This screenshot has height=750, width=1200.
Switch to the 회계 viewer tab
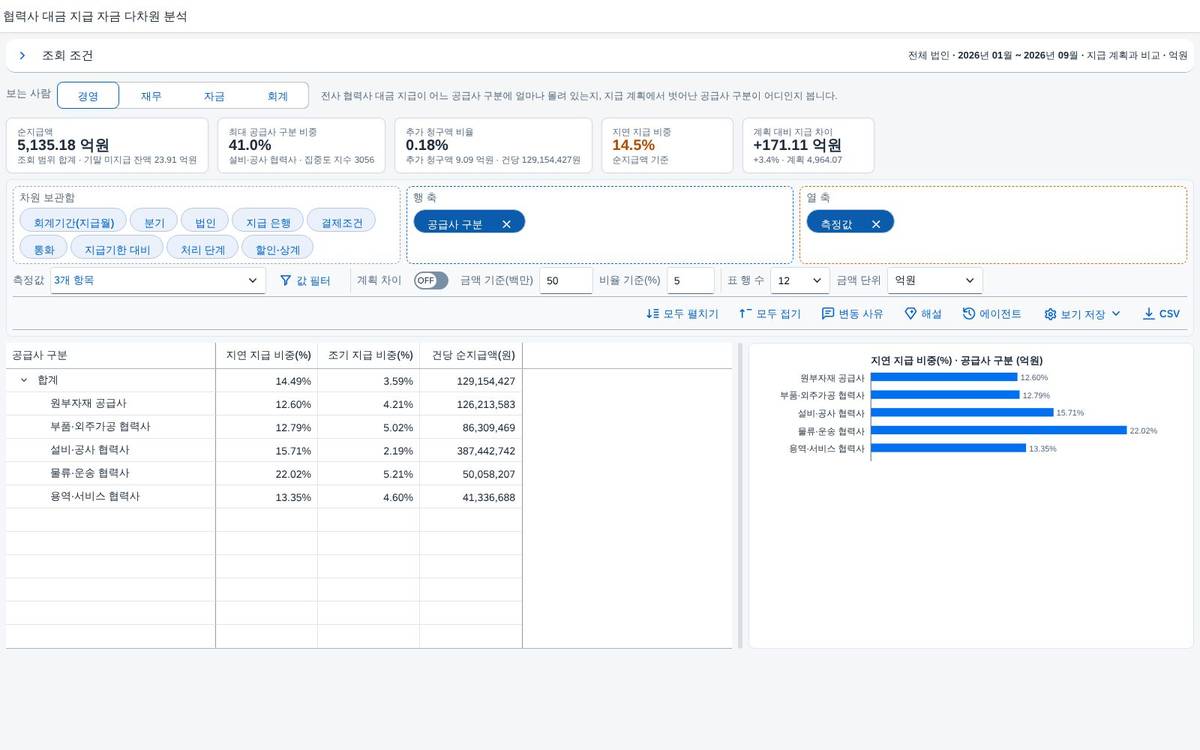277,96
